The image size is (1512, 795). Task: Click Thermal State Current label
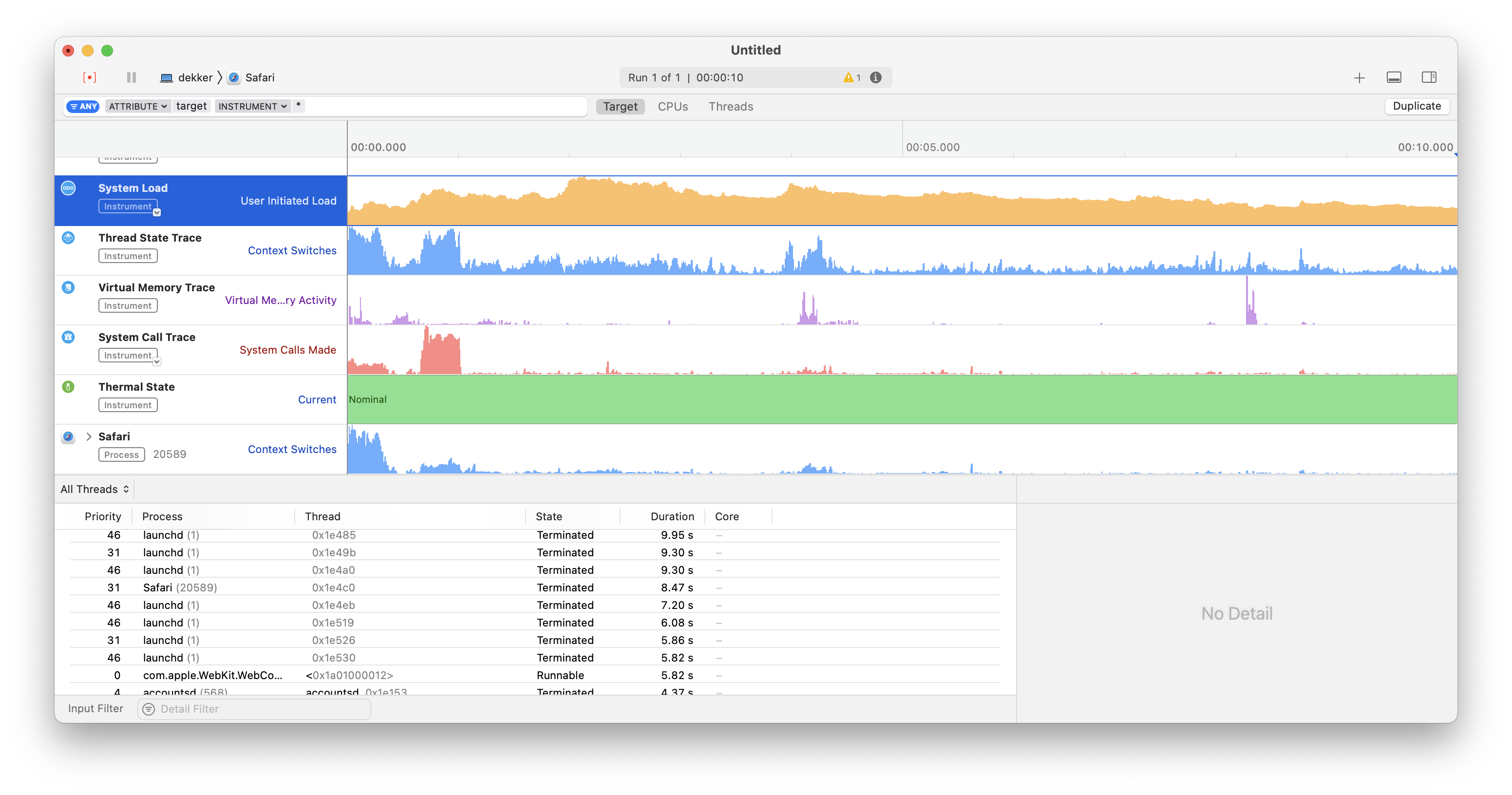(x=317, y=399)
